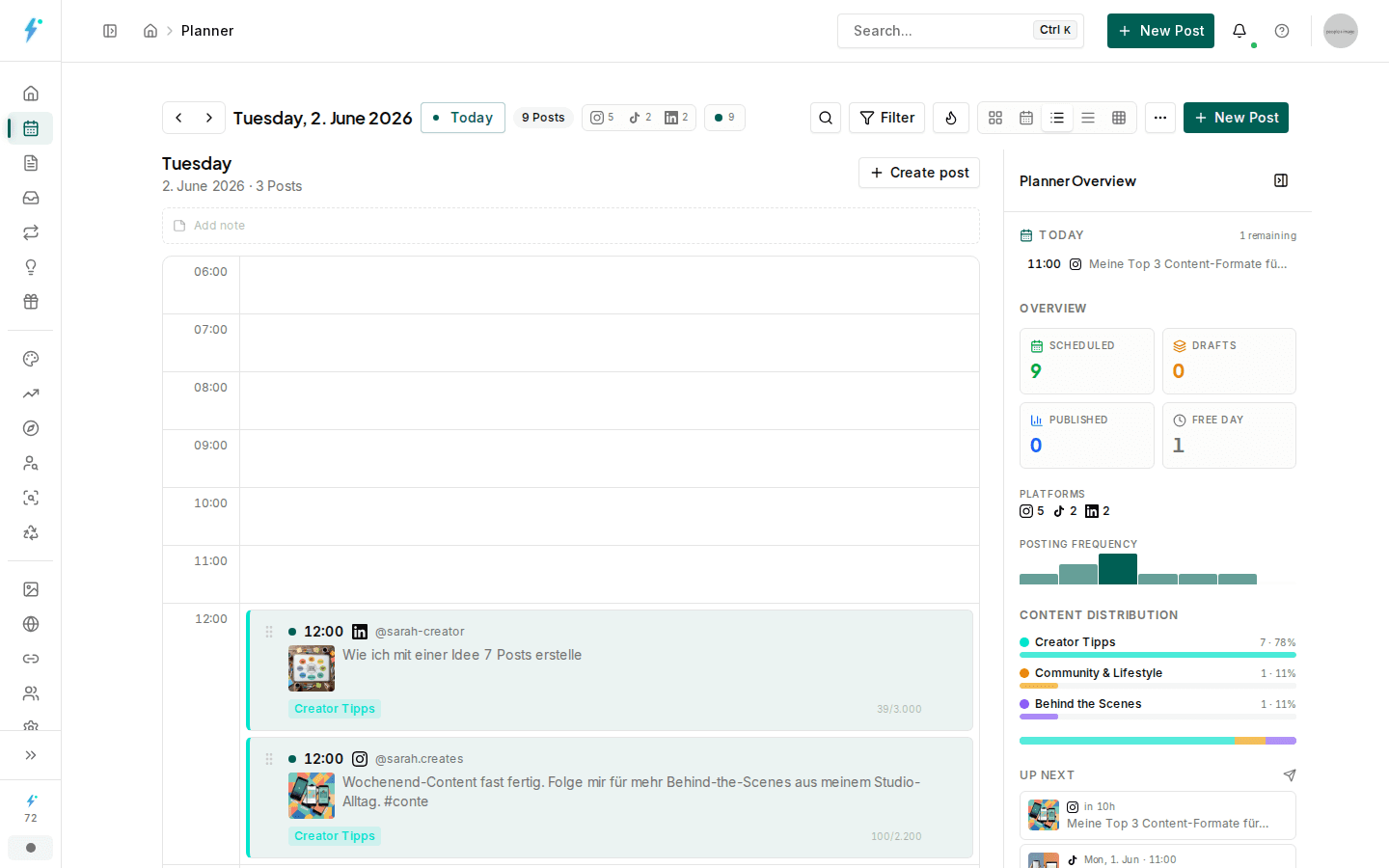Click Community & Lifestyle distribution row
The width and height of the screenshot is (1389, 868).
[x=1157, y=678]
